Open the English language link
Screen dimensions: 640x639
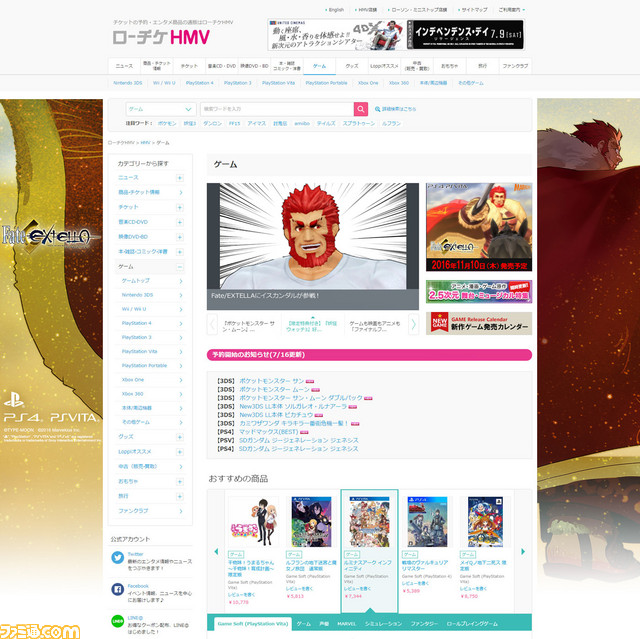(x=336, y=10)
